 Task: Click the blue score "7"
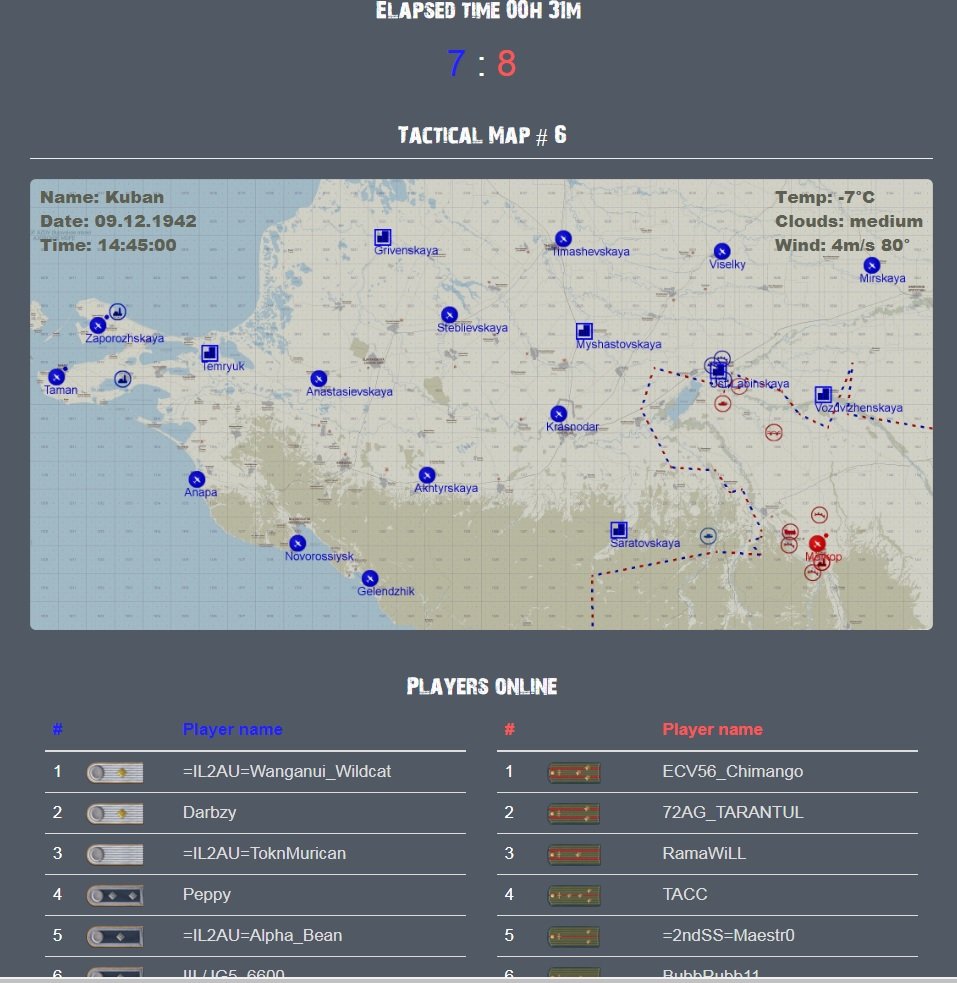(456, 63)
